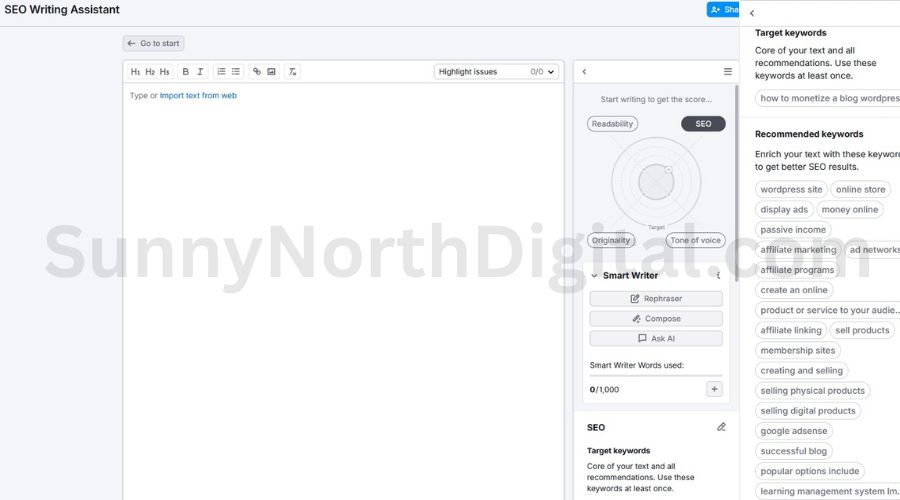Click the Ask AI button
Image resolution: width=900 pixels, height=500 pixels.
click(656, 339)
